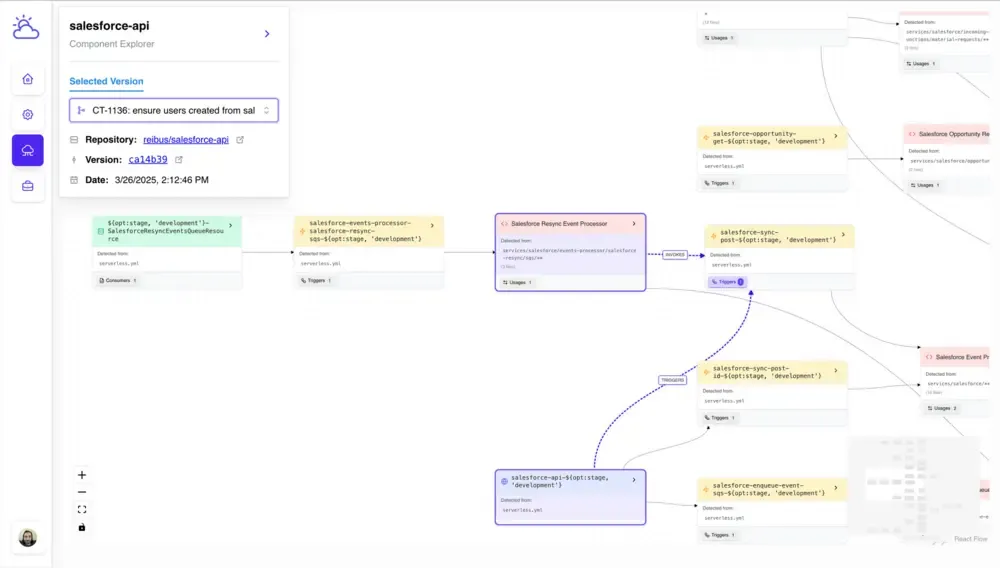Viewport: 1000px width, 568px height.
Task: Toggle the canvas interactivity lock
Action: pos(82,527)
